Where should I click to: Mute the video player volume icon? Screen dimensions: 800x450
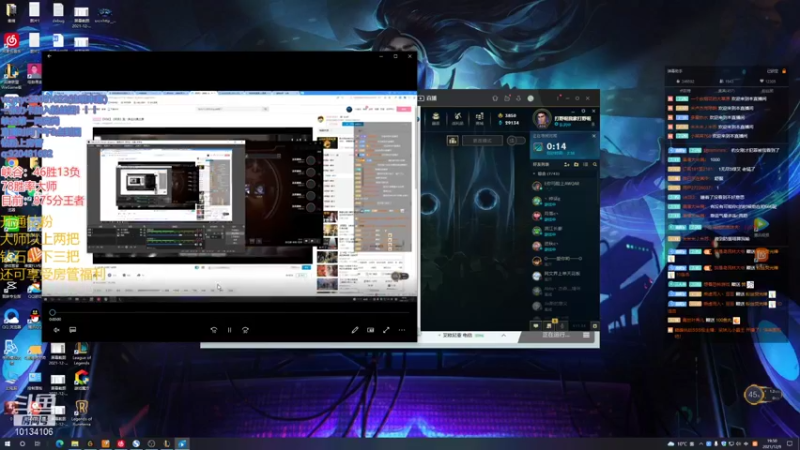57,330
